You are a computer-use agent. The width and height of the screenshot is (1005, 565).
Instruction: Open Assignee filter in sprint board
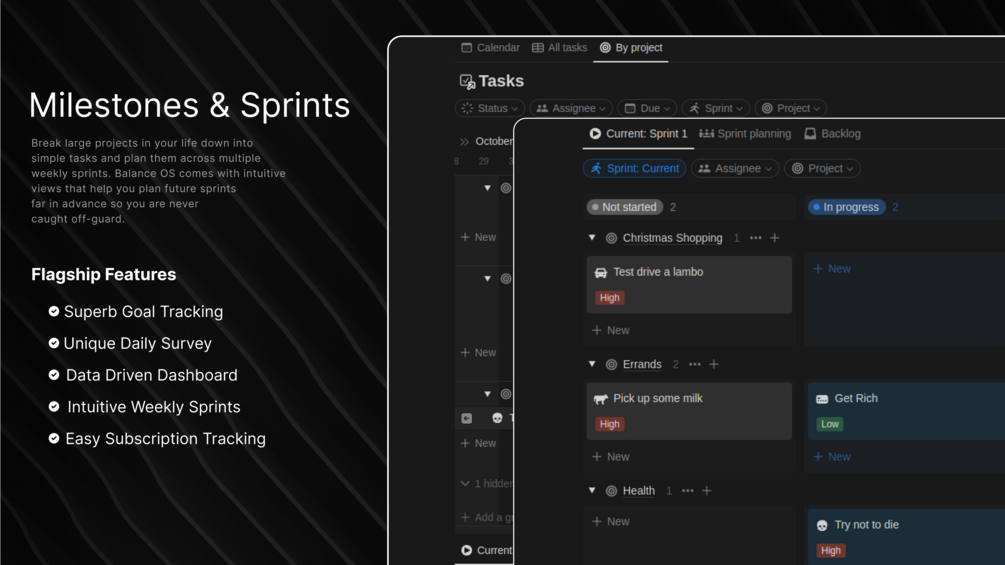[x=735, y=168]
